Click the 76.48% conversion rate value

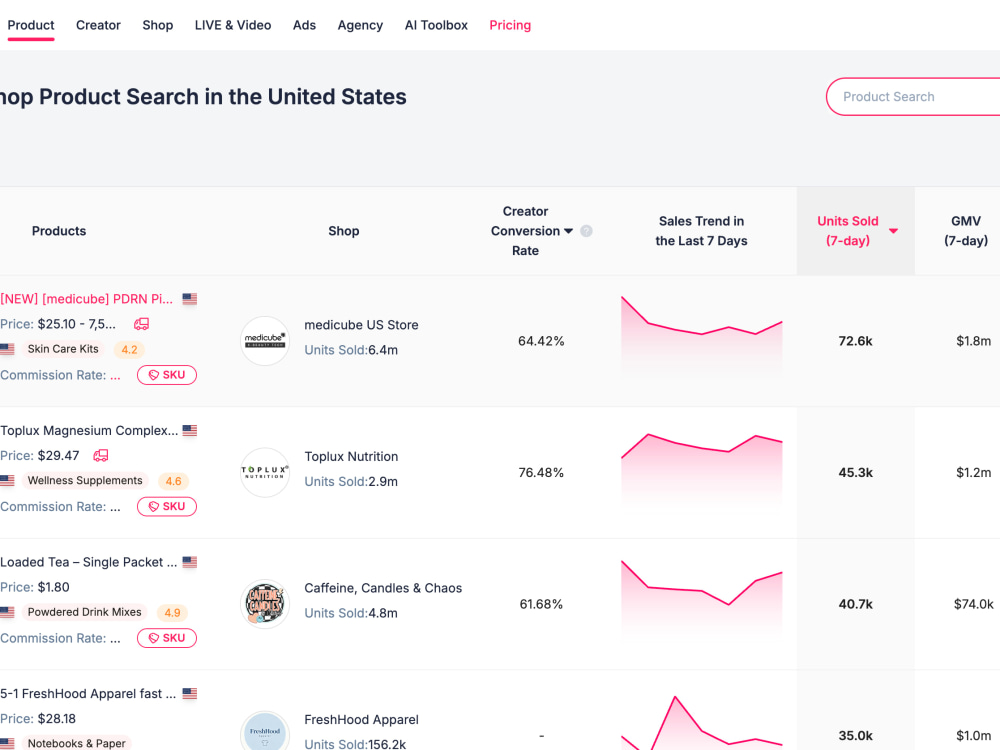541,473
